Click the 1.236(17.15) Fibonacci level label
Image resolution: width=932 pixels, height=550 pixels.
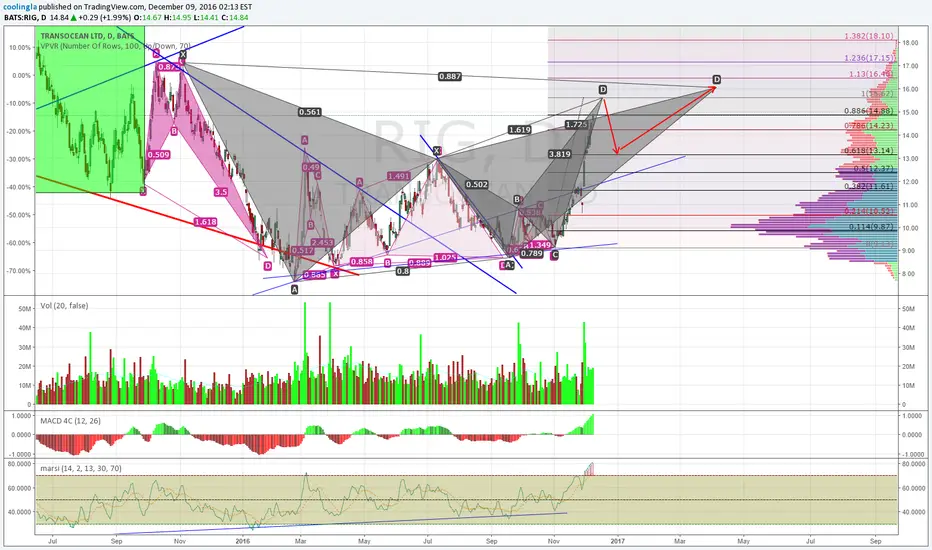click(868, 58)
